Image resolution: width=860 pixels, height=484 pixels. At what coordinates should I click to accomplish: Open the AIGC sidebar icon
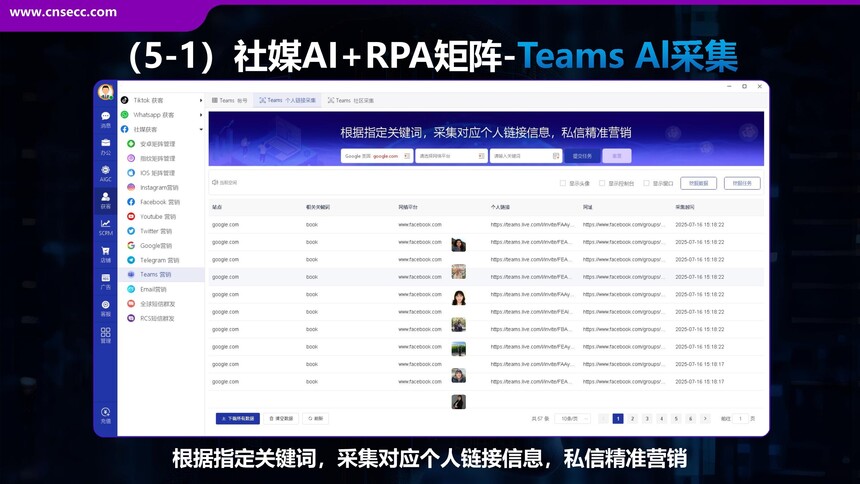pos(105,173)
